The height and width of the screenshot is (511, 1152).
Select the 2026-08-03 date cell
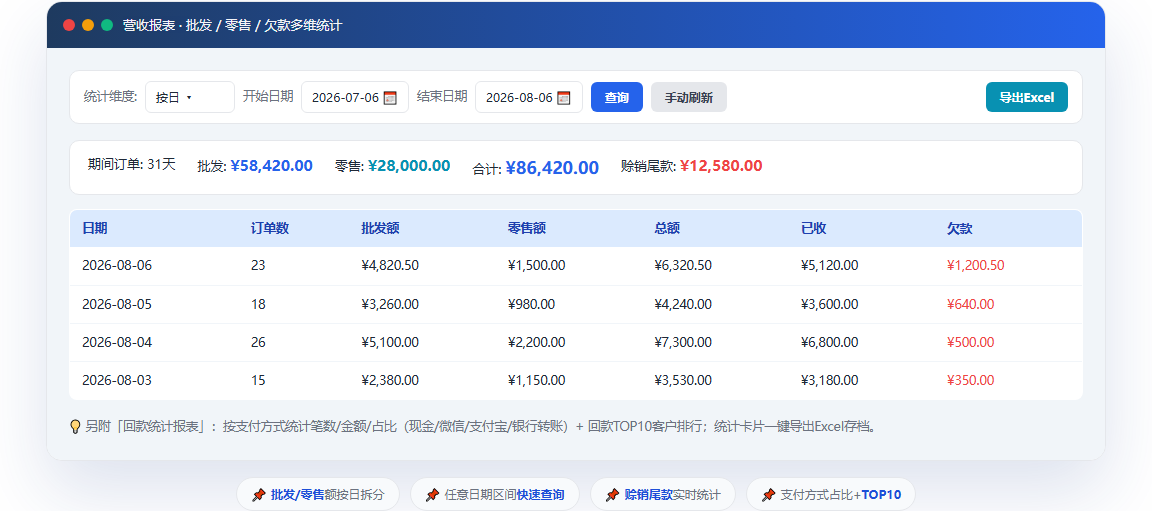[x=117, y=380]
